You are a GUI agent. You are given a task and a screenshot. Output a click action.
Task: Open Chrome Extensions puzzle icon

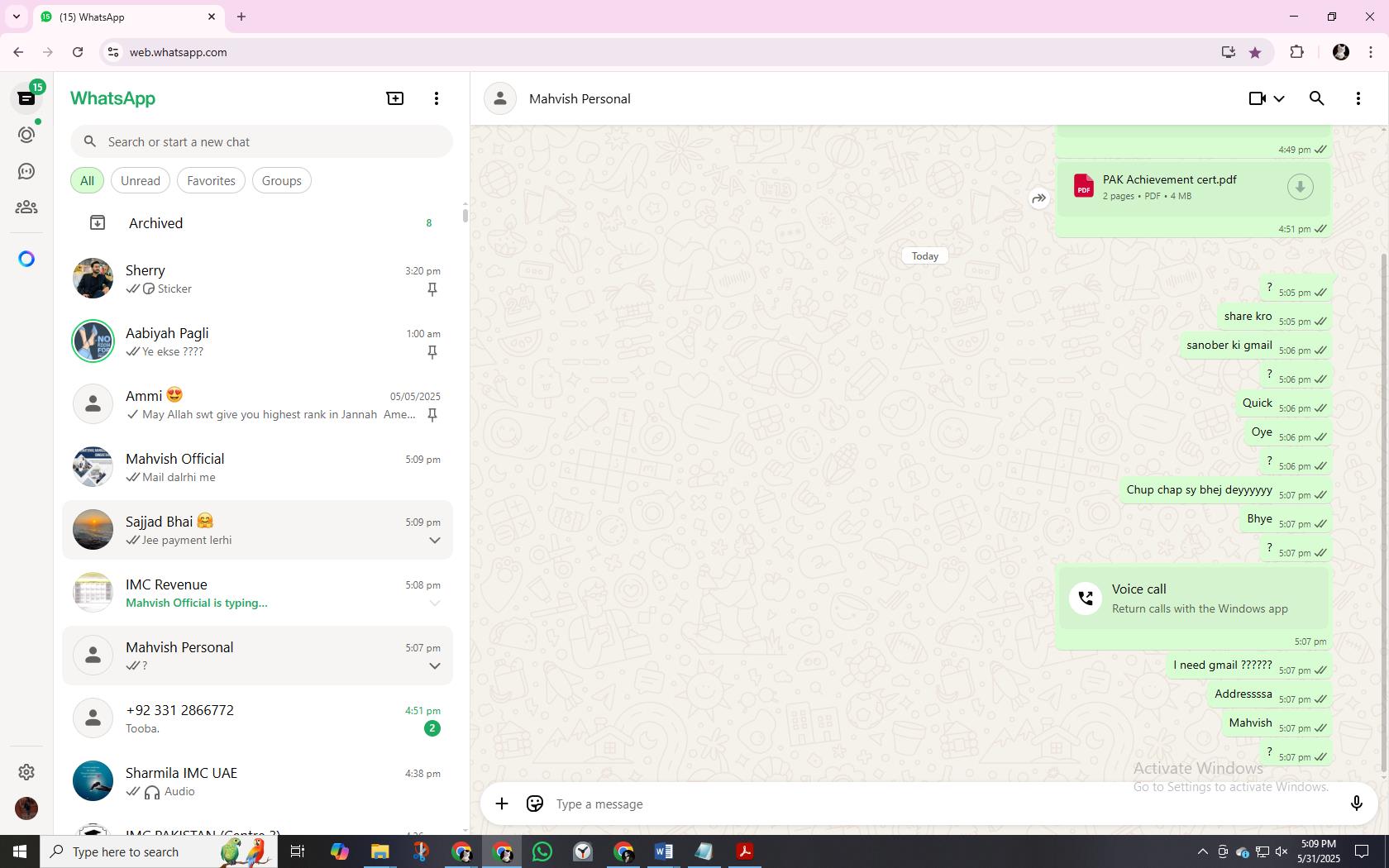click(1296, 52)
